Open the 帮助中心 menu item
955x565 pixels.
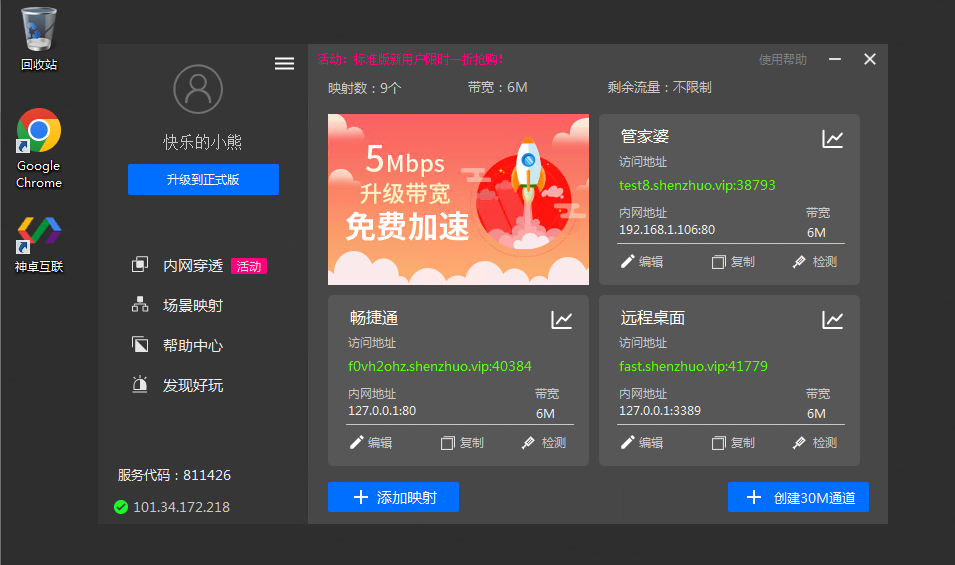(x=192, y=346)
